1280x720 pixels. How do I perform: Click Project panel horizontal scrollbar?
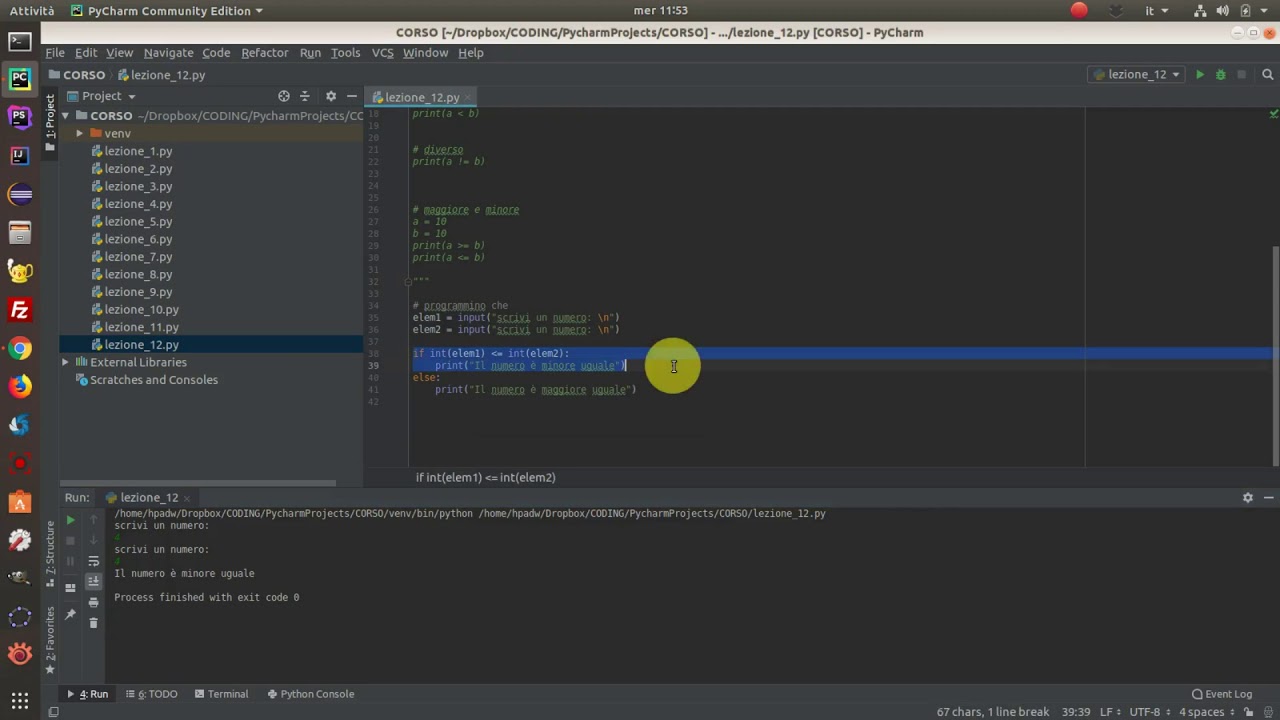pos(198,483)
